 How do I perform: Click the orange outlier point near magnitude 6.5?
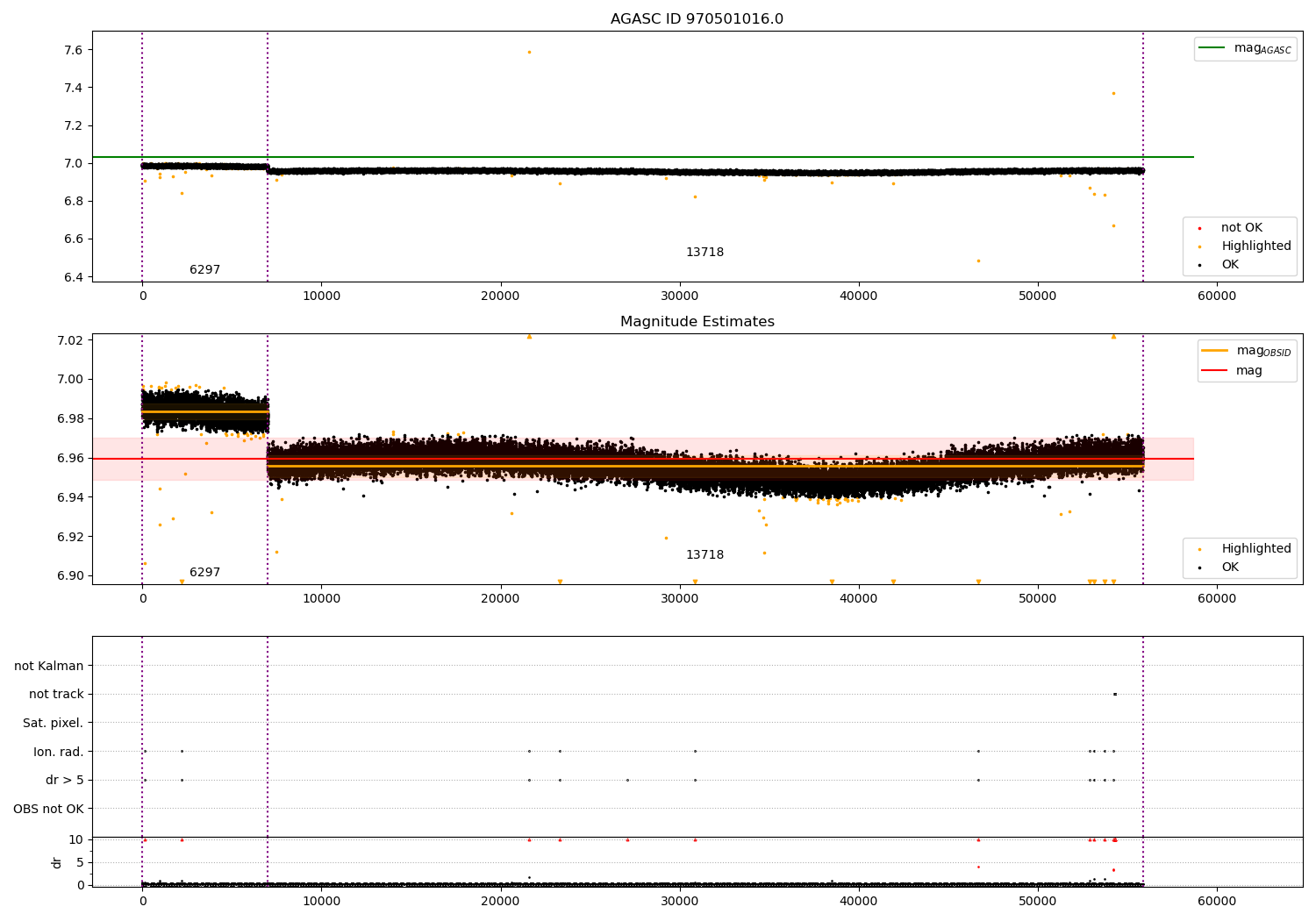(978, 261)
